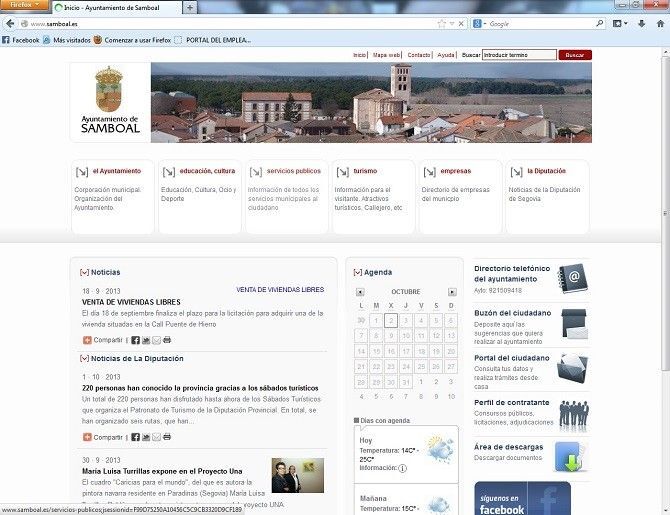Click the Mapa web link
The width and height of the screenshot is (670, 515).
(387, 55)
